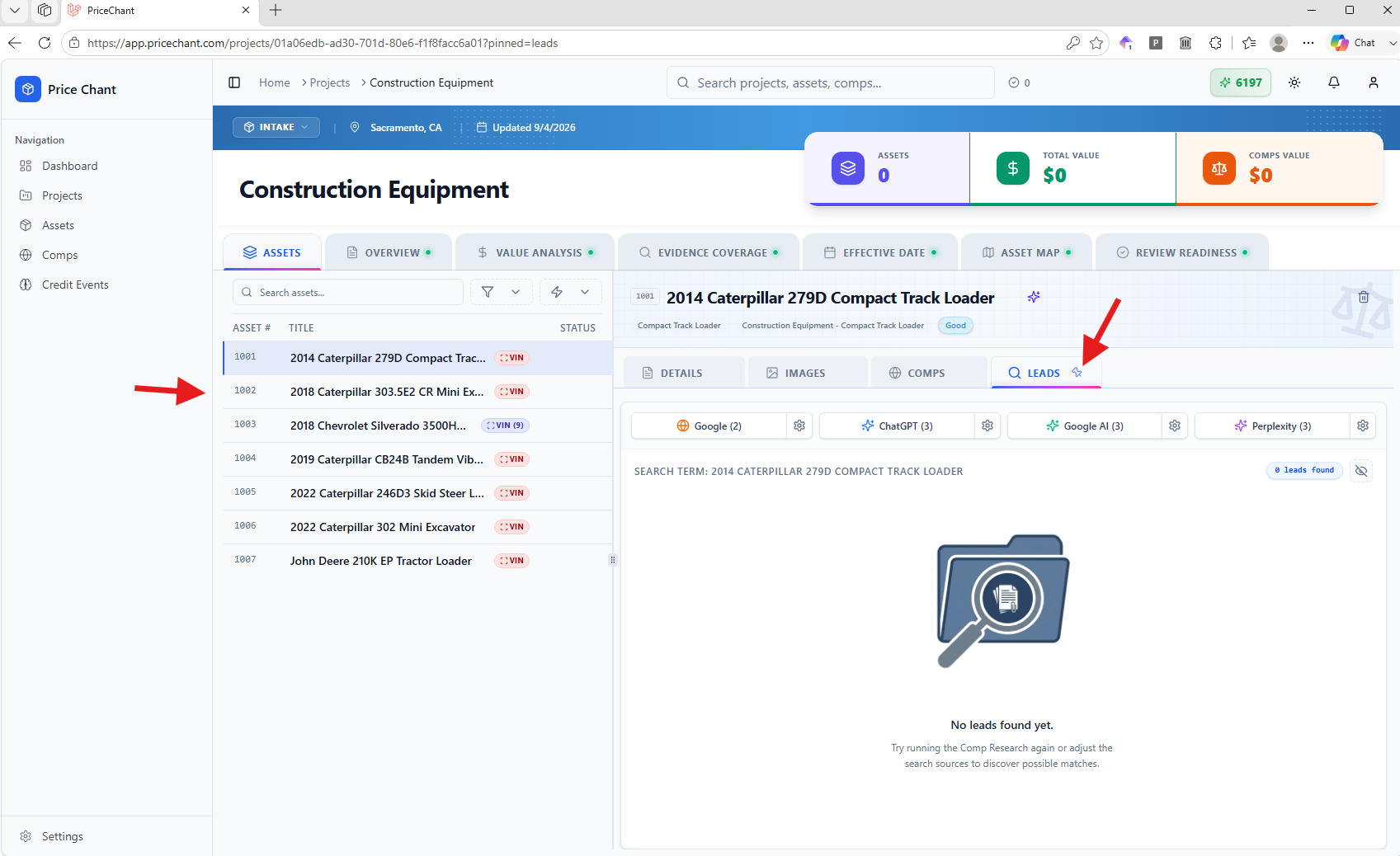Click the filter funnel icon
This screenshot has width=1400, height=856.
pyautogui.click(x=488, y=292)
